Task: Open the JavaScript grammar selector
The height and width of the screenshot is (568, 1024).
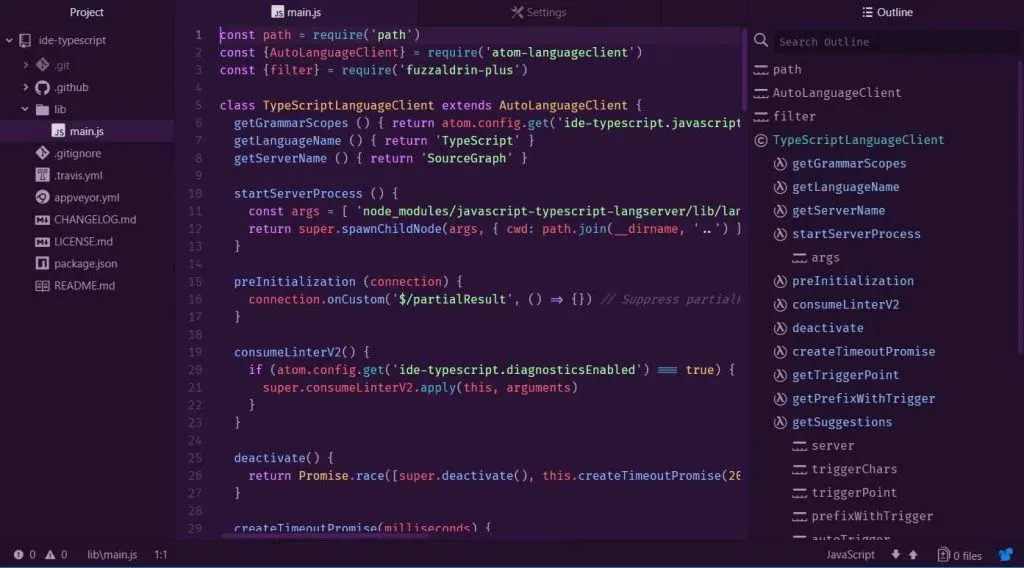Action: click(x=850, y=554)
